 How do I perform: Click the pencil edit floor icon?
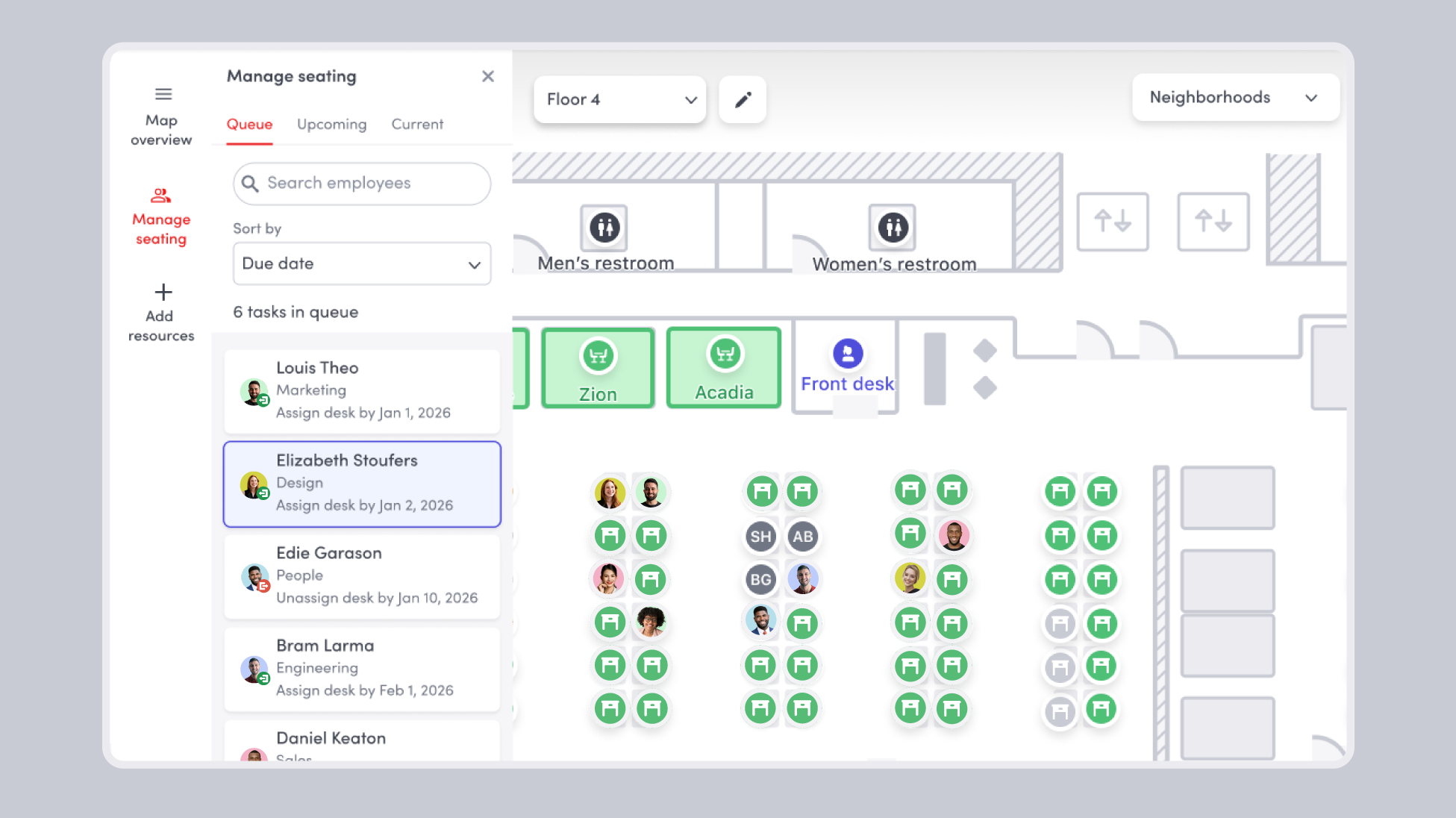[x=743, y=100]
